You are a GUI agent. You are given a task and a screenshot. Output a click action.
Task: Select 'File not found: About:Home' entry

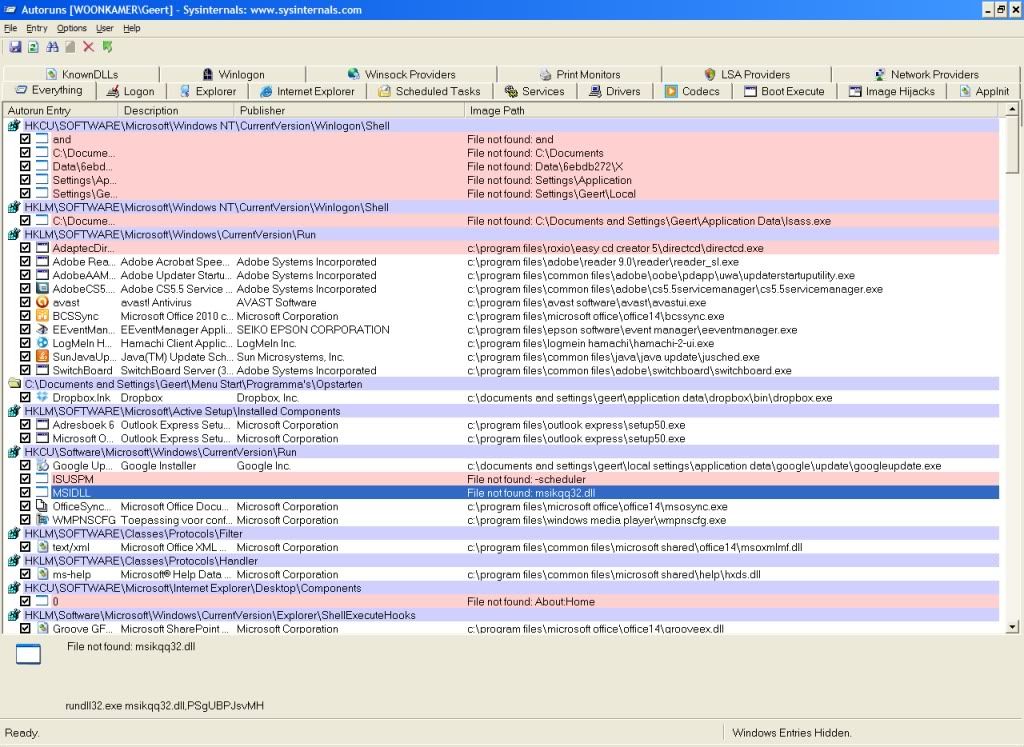click(x=531, y=601)
